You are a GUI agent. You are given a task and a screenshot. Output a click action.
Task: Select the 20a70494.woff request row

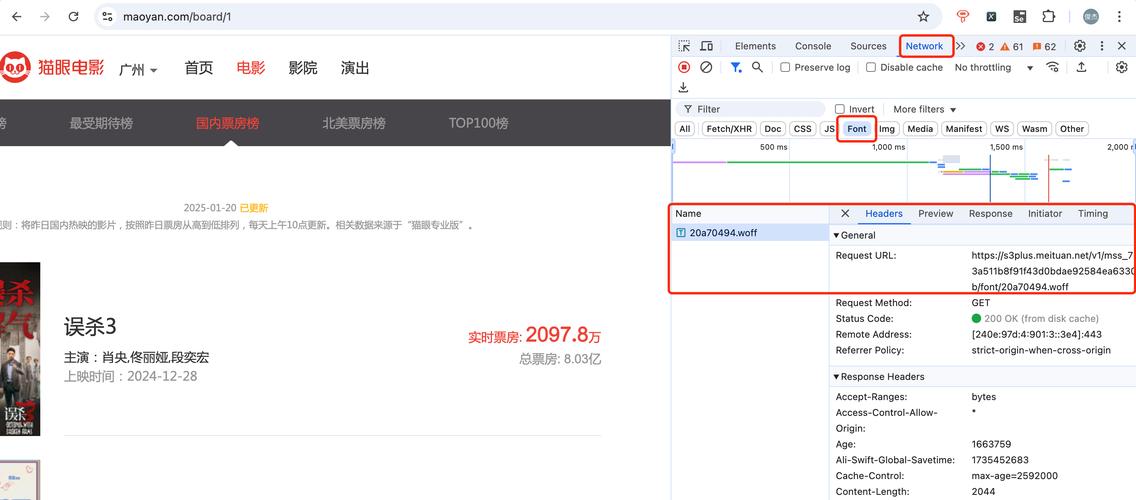[x=750, y=233]
